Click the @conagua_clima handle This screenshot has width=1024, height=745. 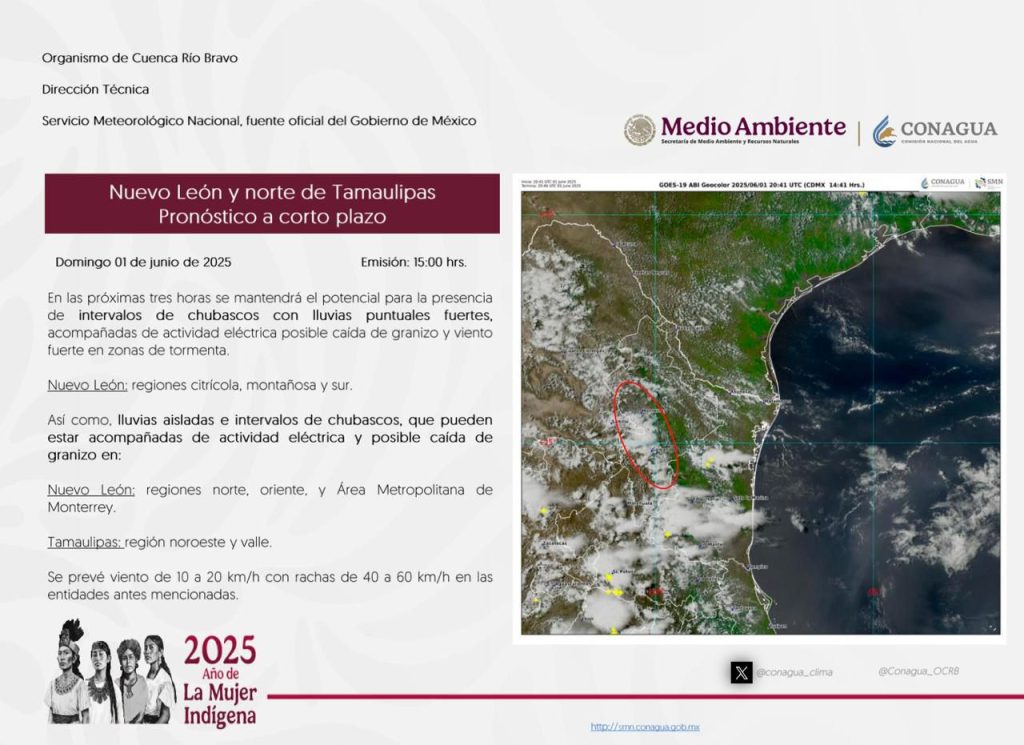794,672
